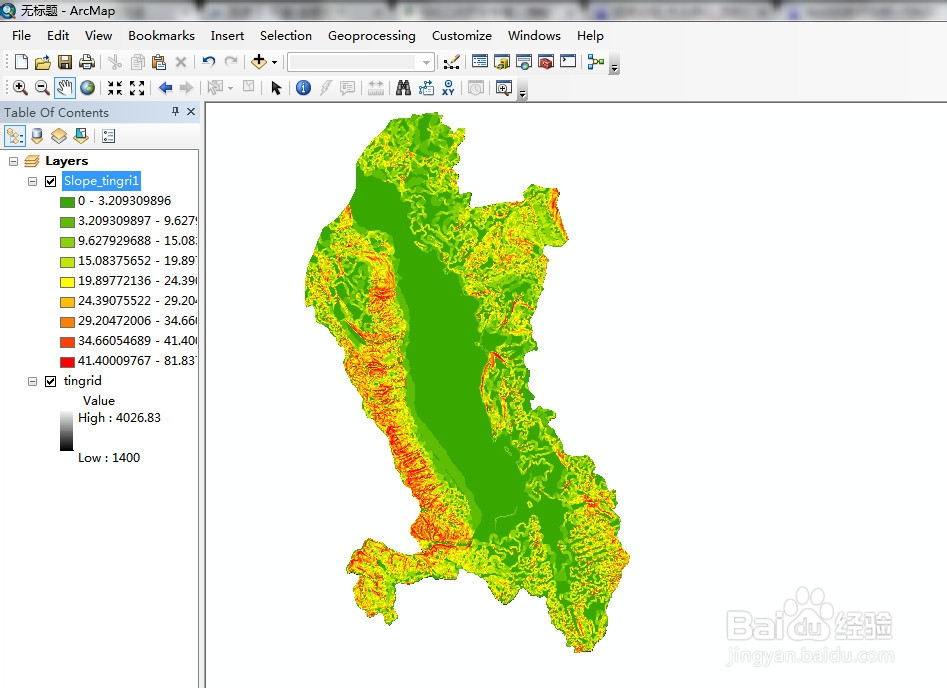Select the tingrid layer name
This screenshot has height=688, width=947.
click(83, 381)
